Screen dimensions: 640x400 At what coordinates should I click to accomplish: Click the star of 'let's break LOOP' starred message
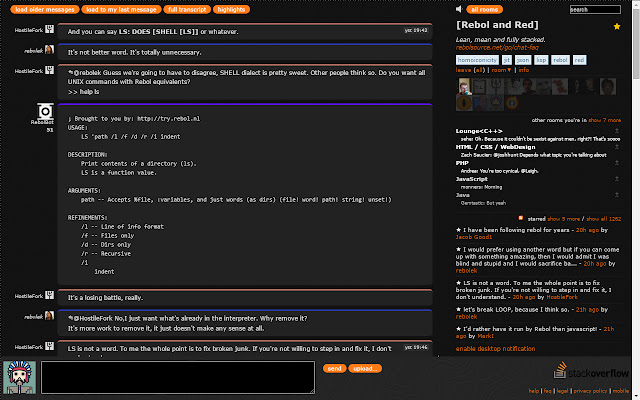(x=458, y=309)
